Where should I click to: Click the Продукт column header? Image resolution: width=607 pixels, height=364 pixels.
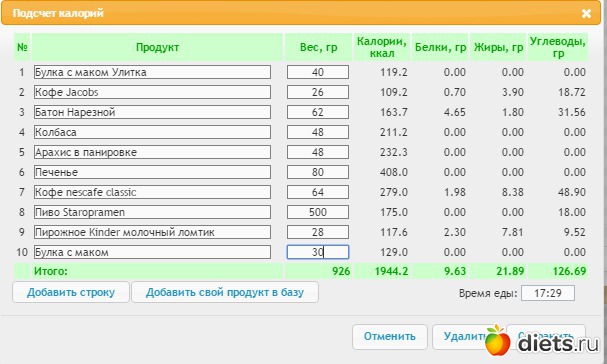click(x=157, y=47)
